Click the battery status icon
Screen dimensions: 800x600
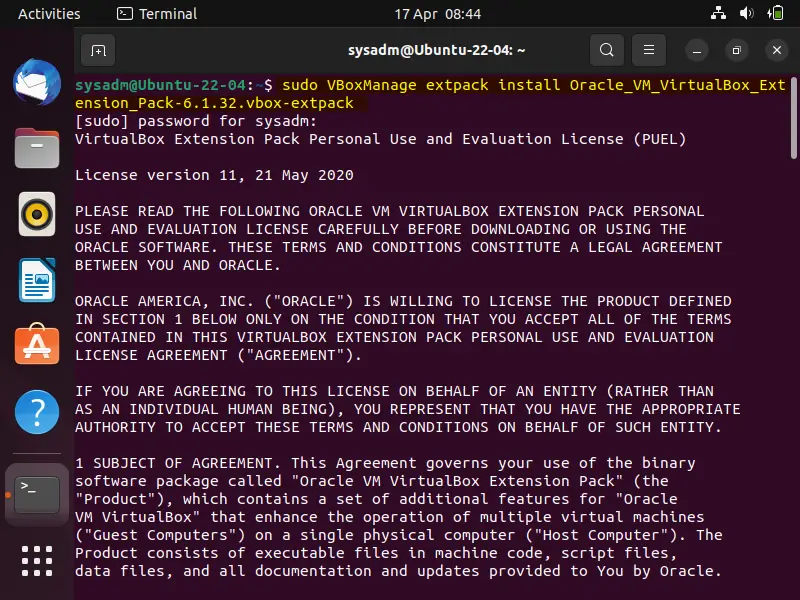pos(775,13)
